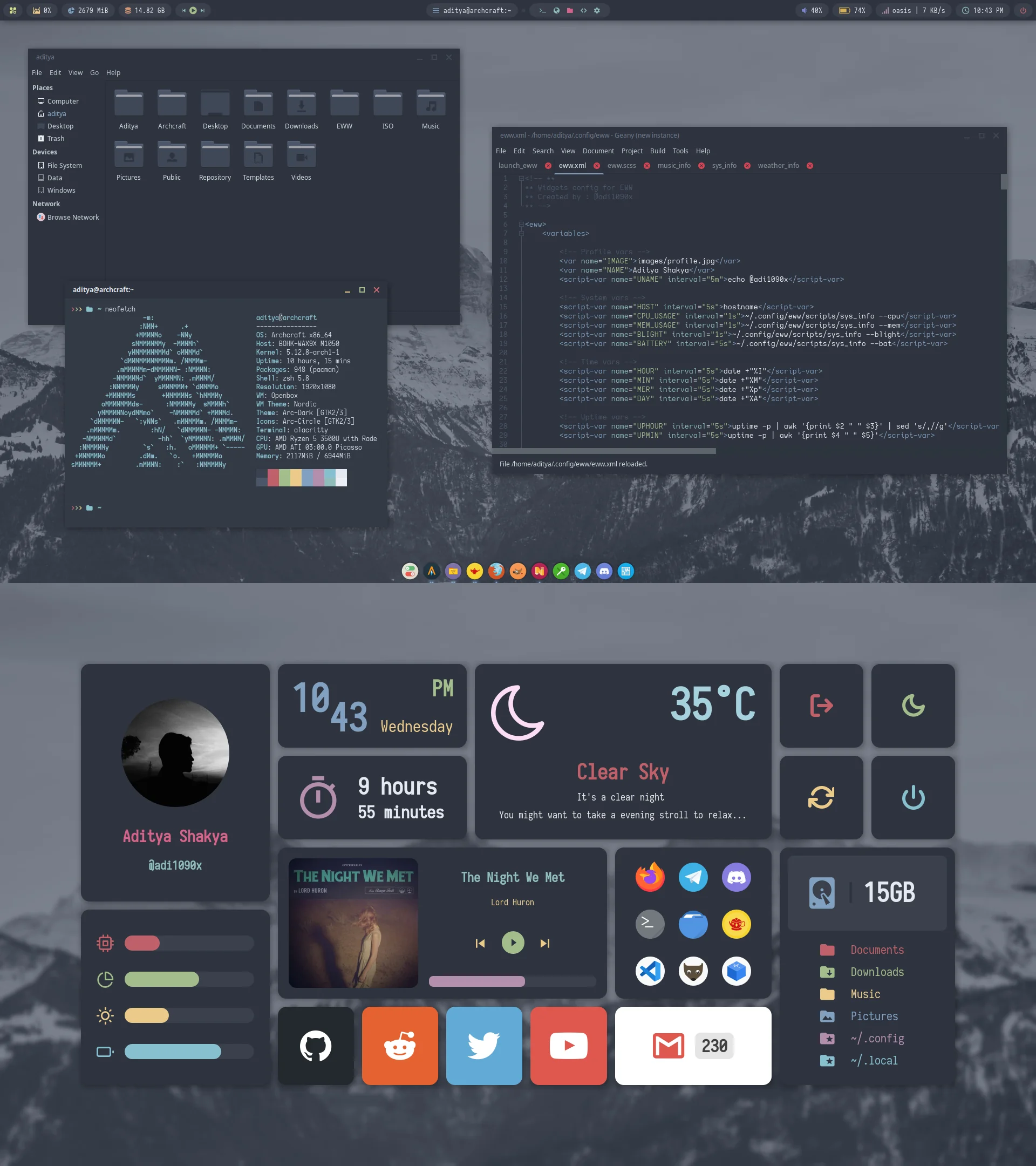Open Reddit via dashboard icon
Screen dimensions: 1036x1166
(x=399, y=1046)
